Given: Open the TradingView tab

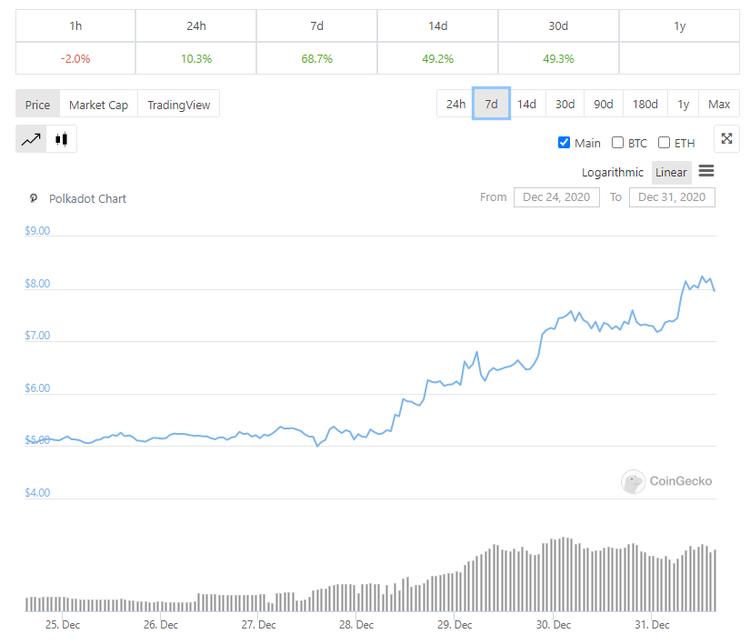Looking at the screenshot, I should point(179,105).
